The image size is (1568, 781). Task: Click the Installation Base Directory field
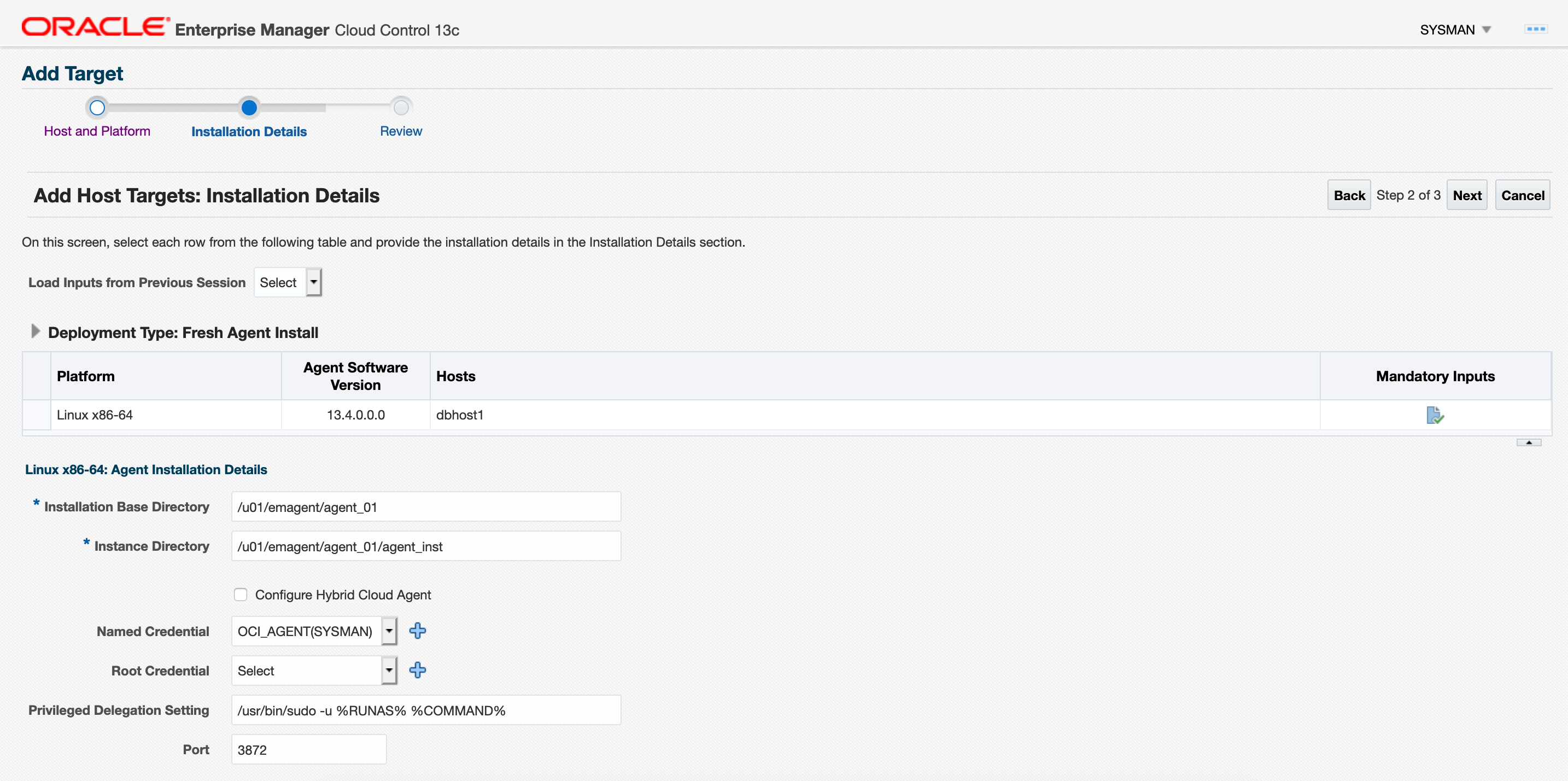click(x=426, y=507)
